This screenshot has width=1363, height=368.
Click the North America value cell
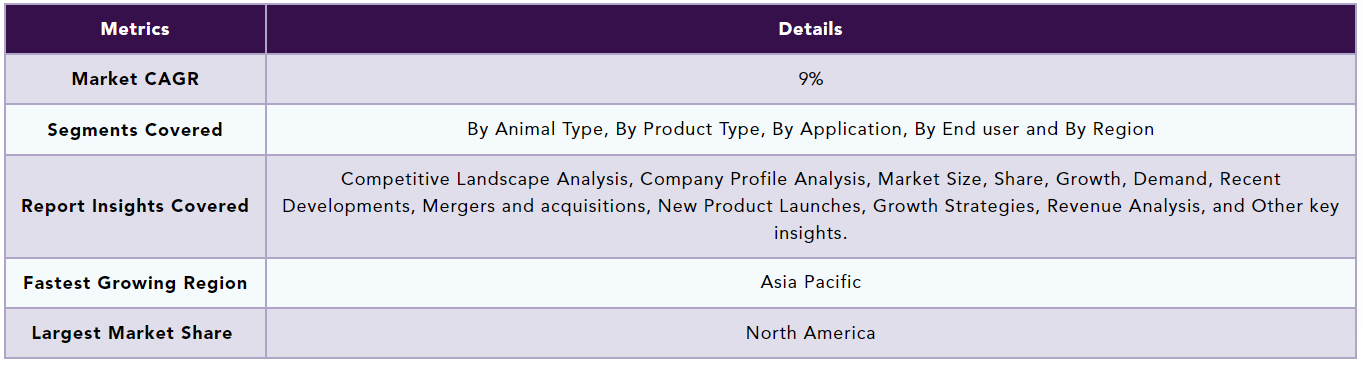click(811, 333)
